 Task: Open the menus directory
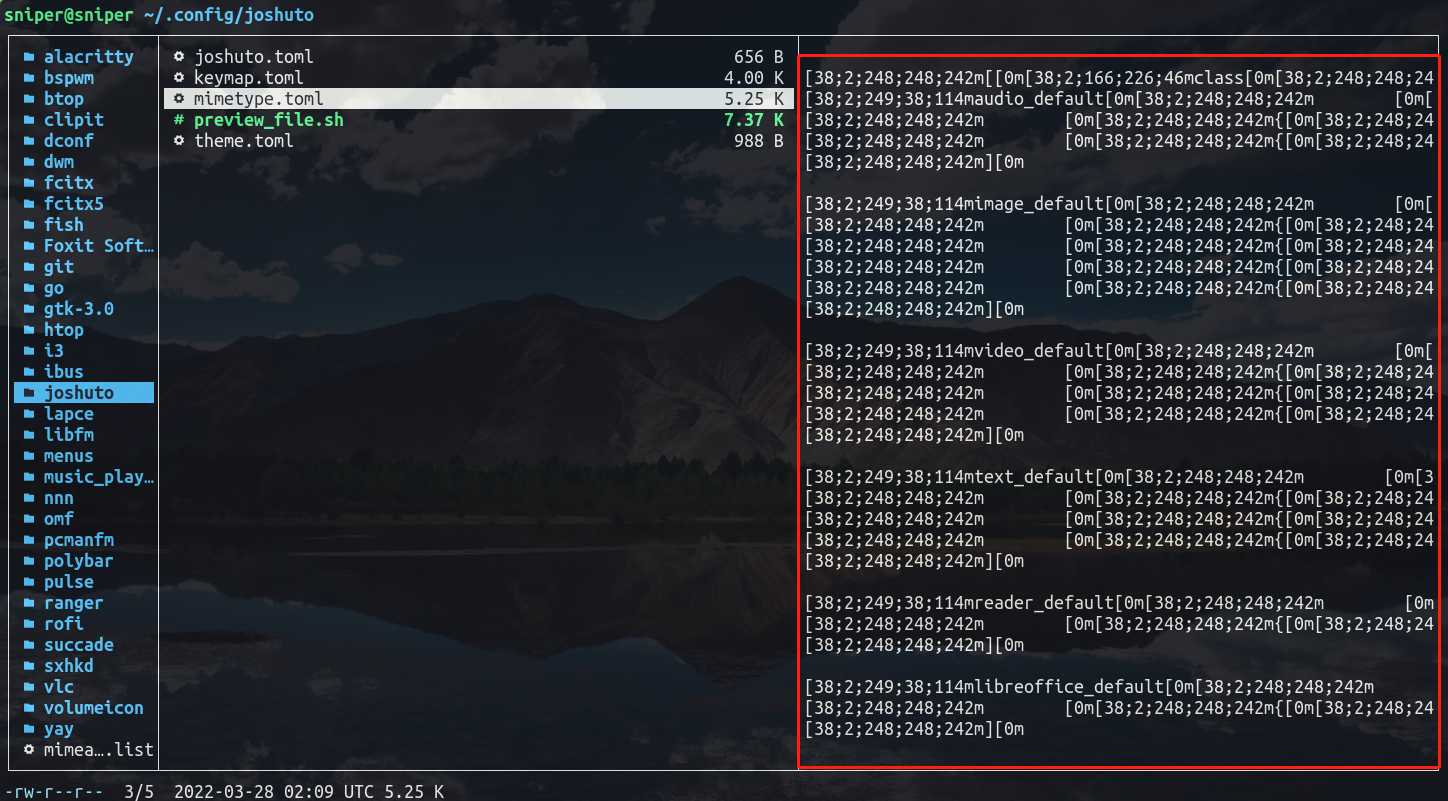pos(69,456)
